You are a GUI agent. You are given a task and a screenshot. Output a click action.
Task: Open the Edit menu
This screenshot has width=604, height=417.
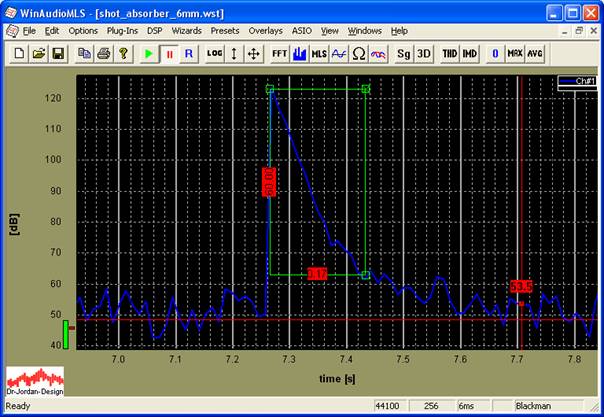(x=52, y=31)
